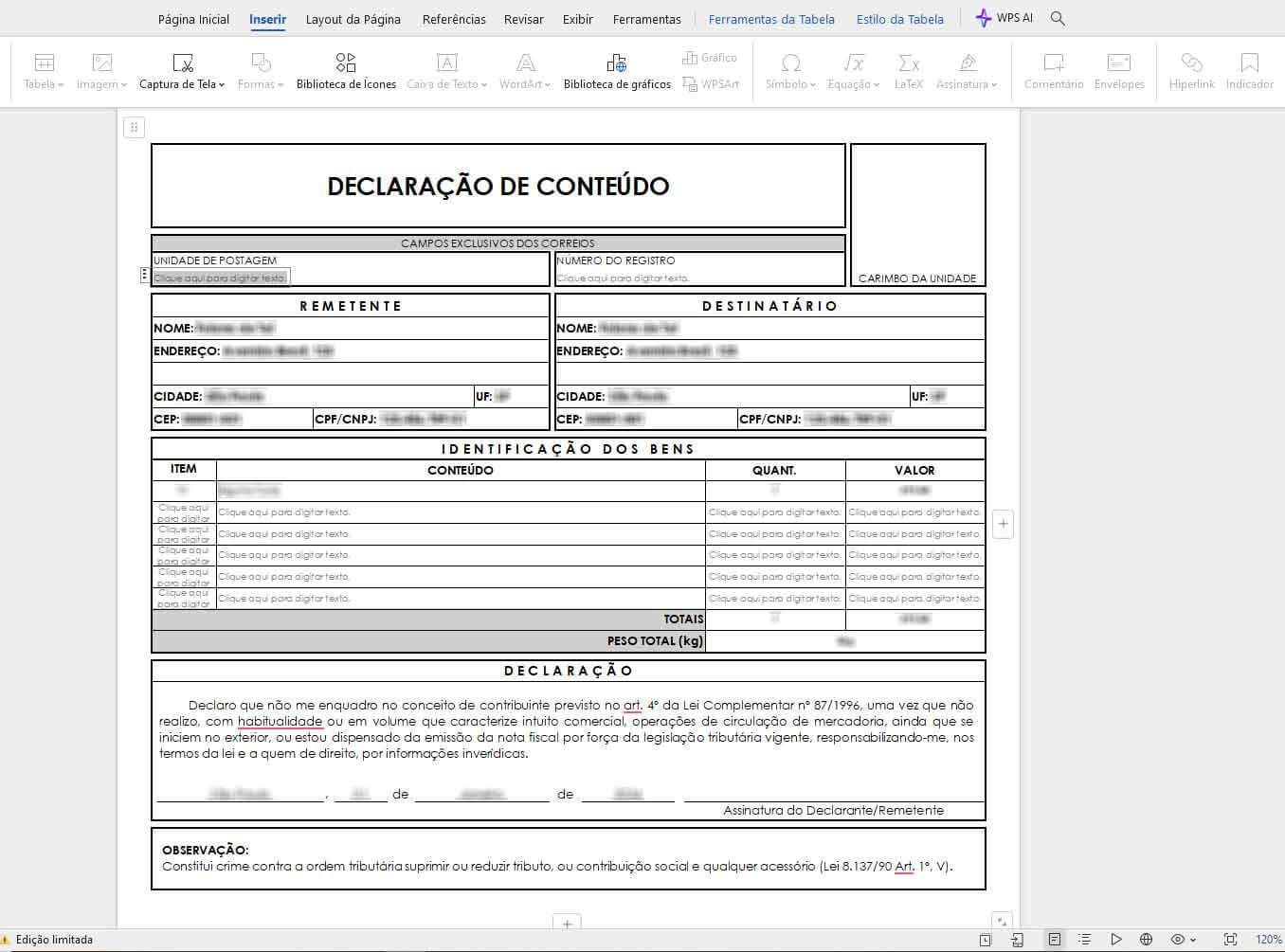Click the QUANT. column header
This screenshot has height=952, width=1285.
(774, 470)
